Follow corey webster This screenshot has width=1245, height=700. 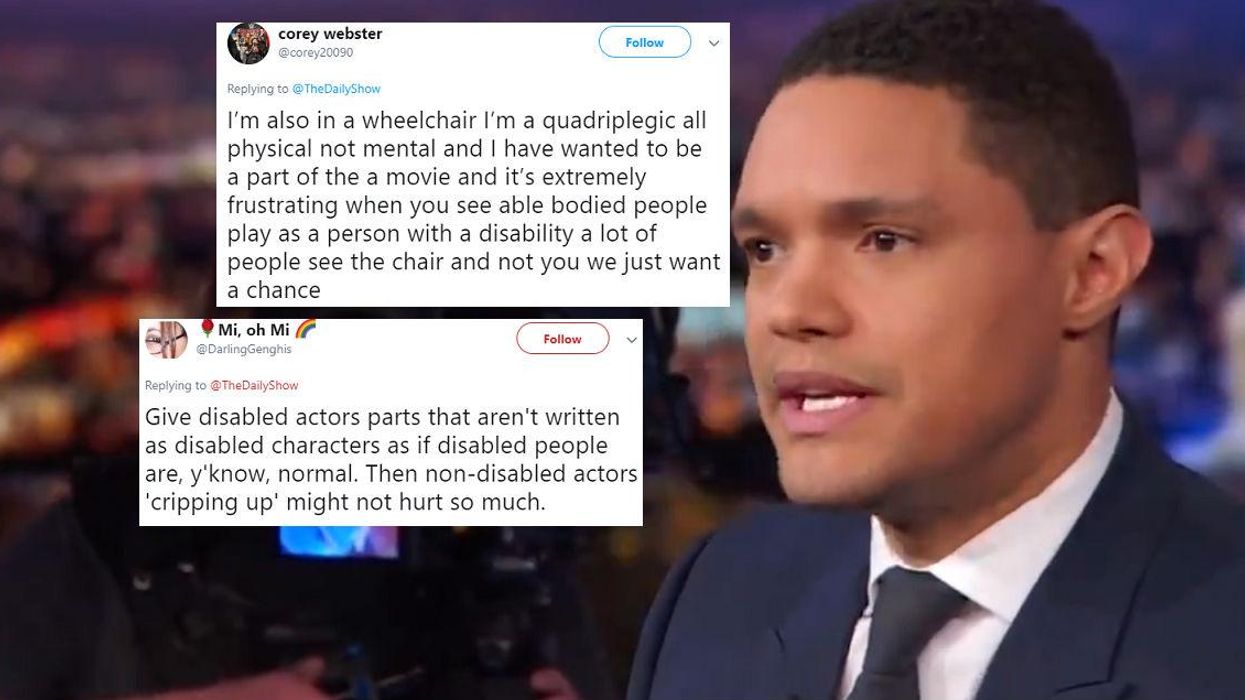[x=645, y=43]
